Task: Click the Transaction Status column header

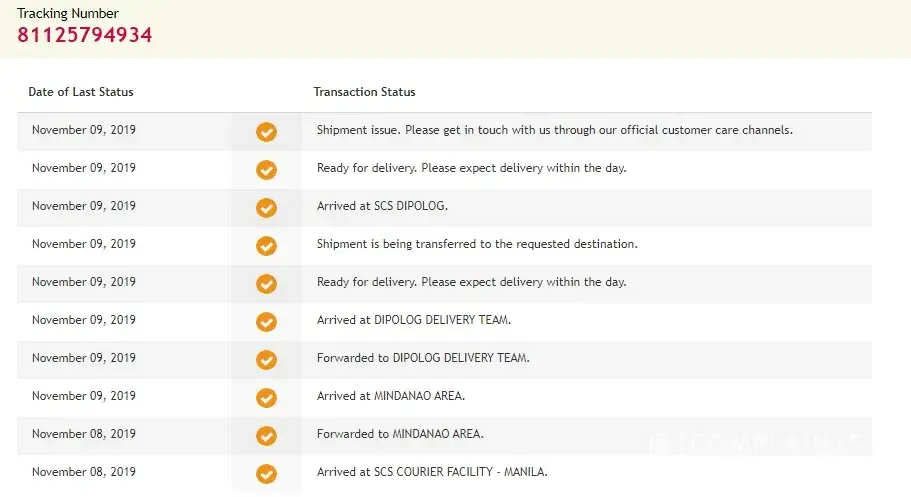Action: pos(364,92)
